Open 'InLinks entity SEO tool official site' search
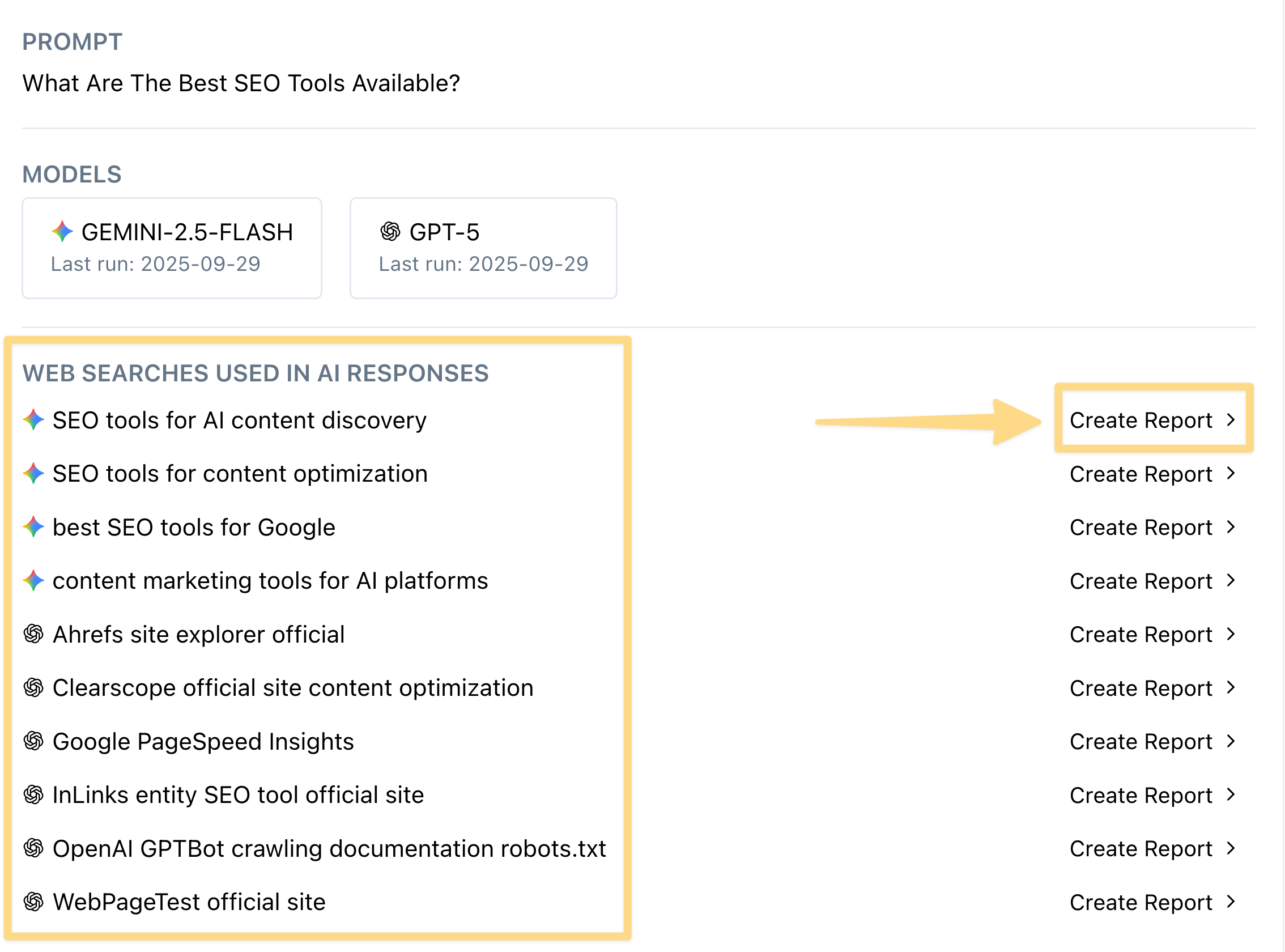1285x952 pixels. pyautogui.click(x=238, y=794)
